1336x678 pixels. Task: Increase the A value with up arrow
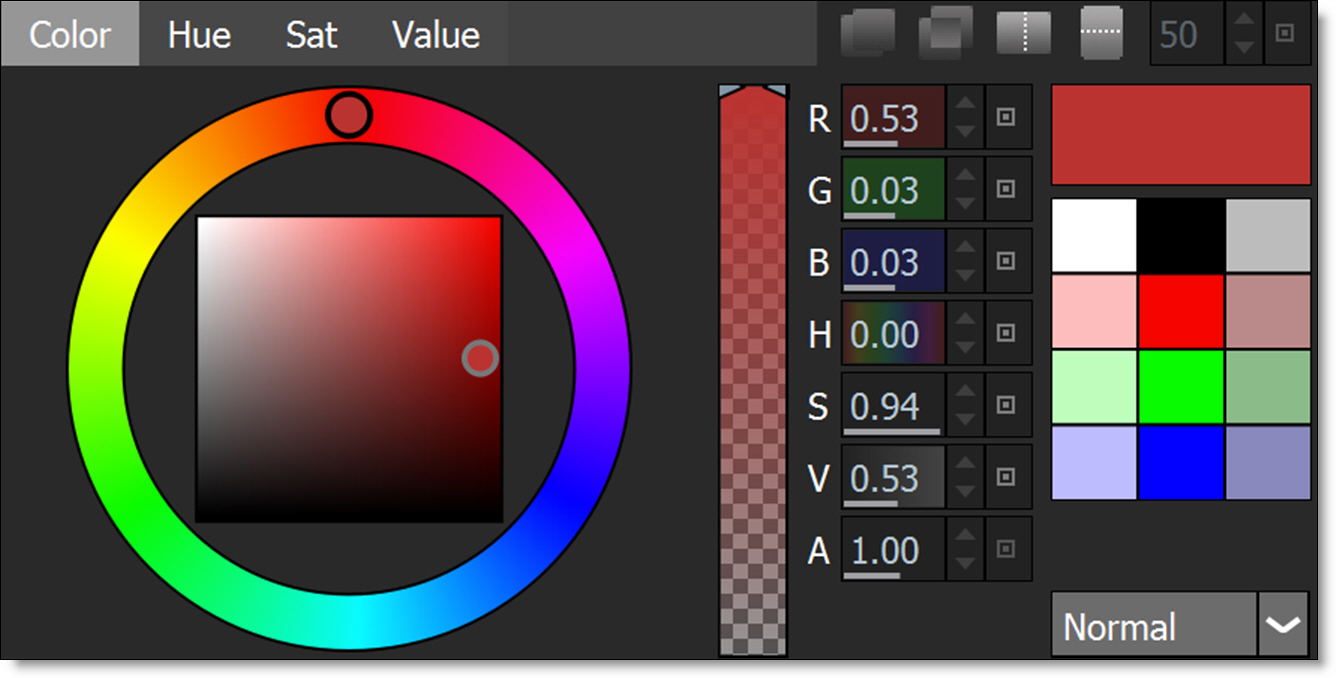(964, 537)
